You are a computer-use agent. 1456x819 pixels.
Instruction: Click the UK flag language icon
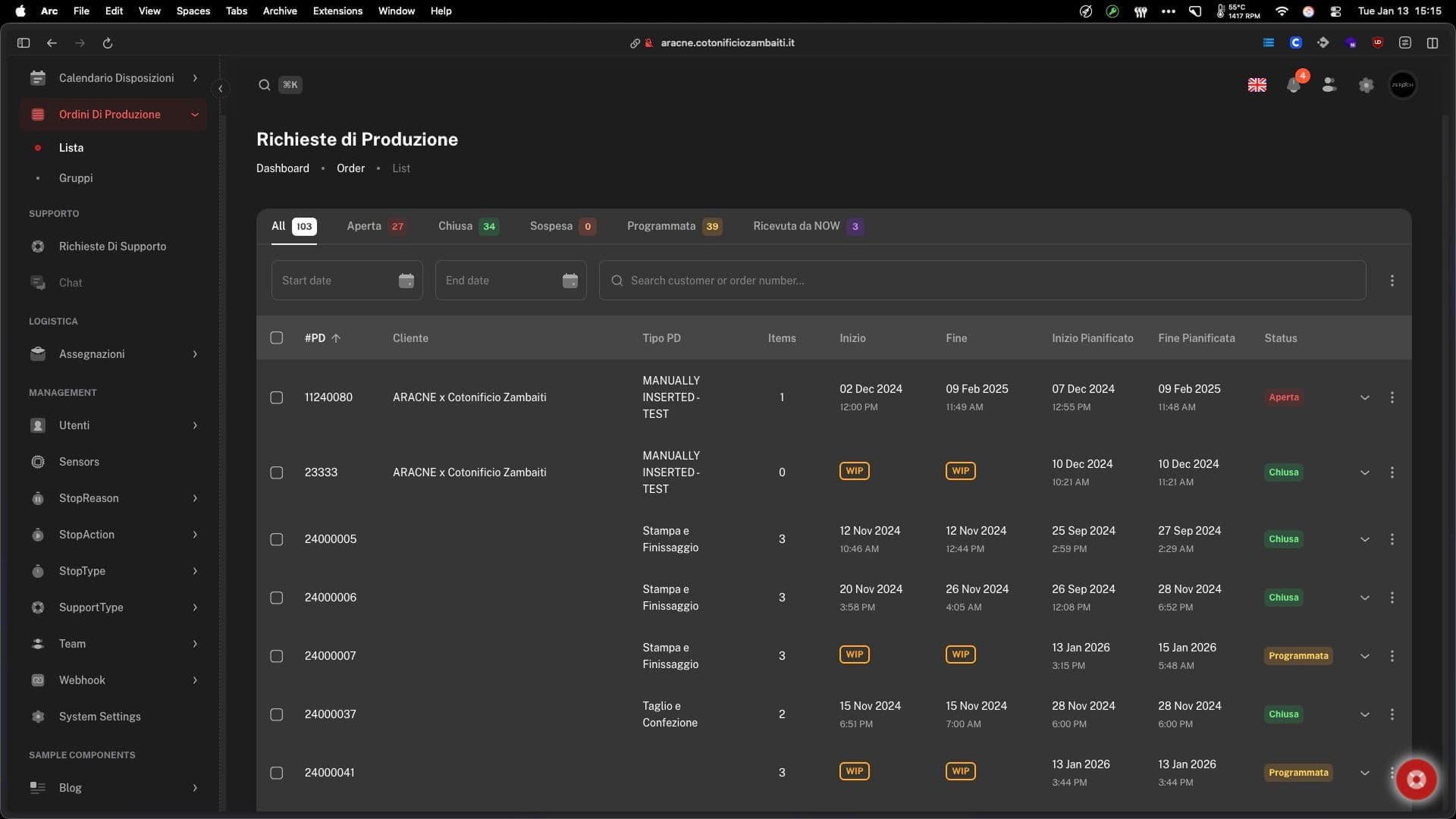pos(1257,85)
